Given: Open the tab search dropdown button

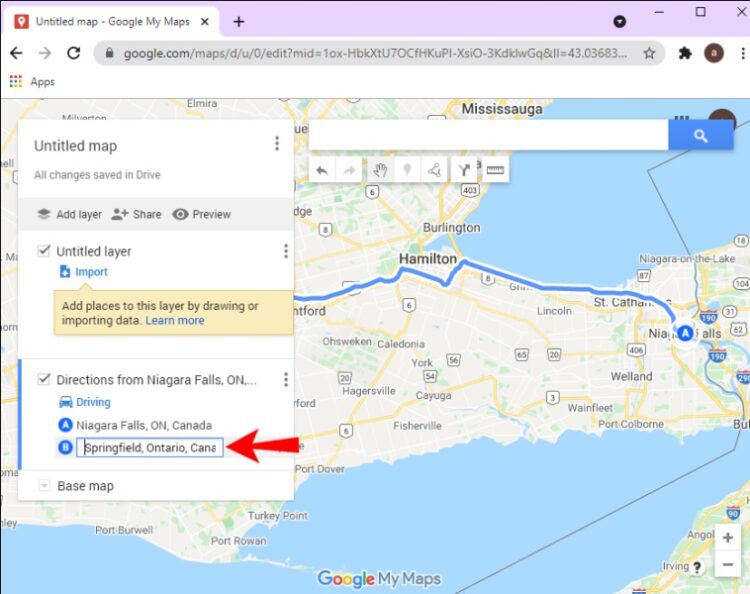Looking at the screenshot, I should point(619,22).
